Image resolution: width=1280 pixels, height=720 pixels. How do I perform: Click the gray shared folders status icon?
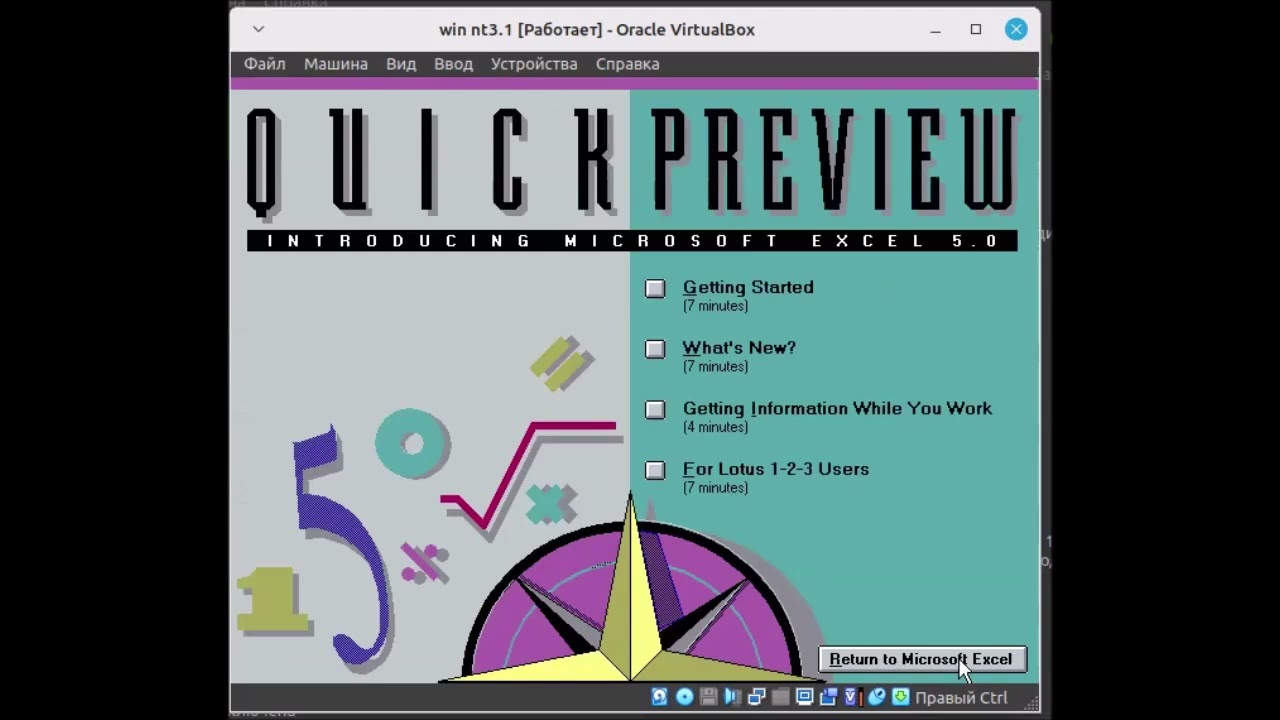[780, 697]
